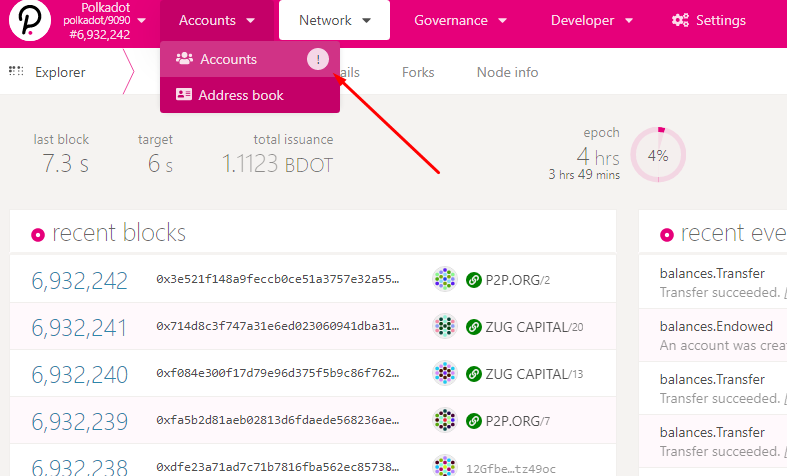This screenshot has width=787, height=476.
Task: Click the Settings gear icon
Action: click(x=681, y=20)
